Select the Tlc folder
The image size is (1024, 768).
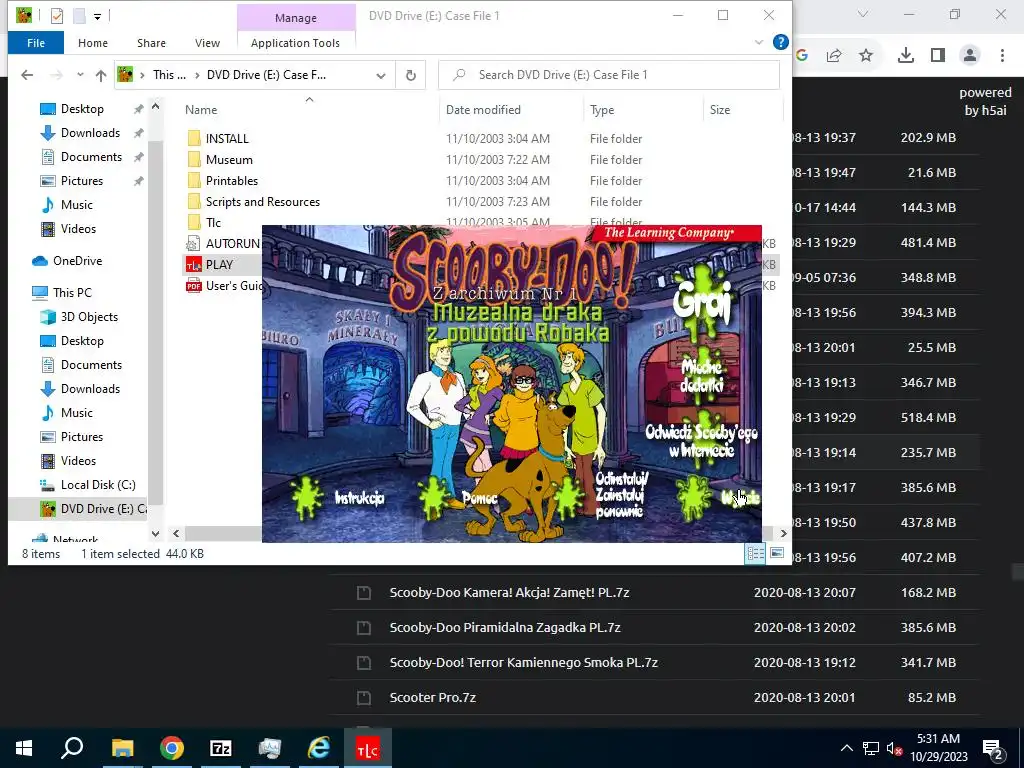(x=213, y=222)
